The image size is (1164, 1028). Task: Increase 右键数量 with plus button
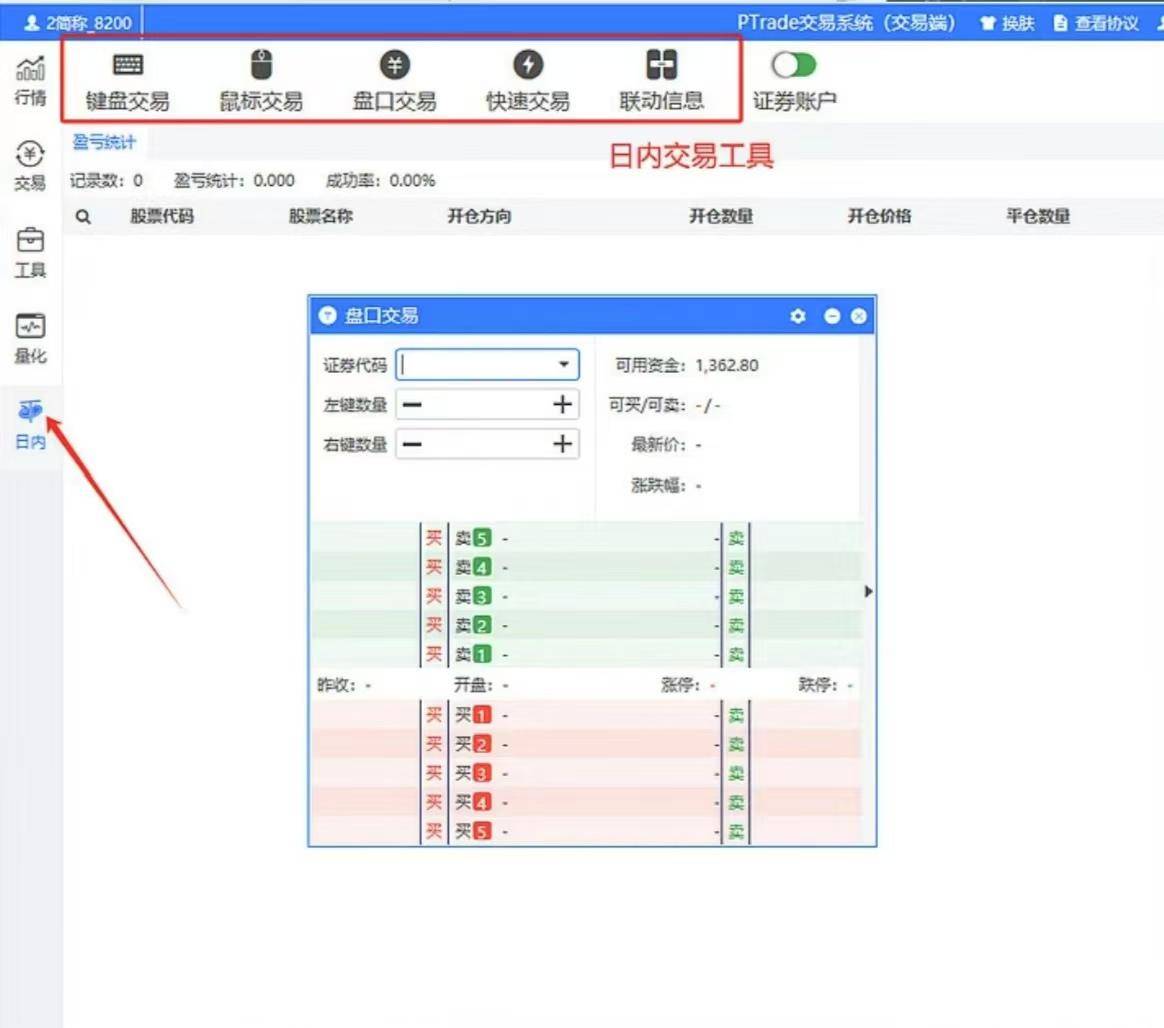(x=562, y=445)
